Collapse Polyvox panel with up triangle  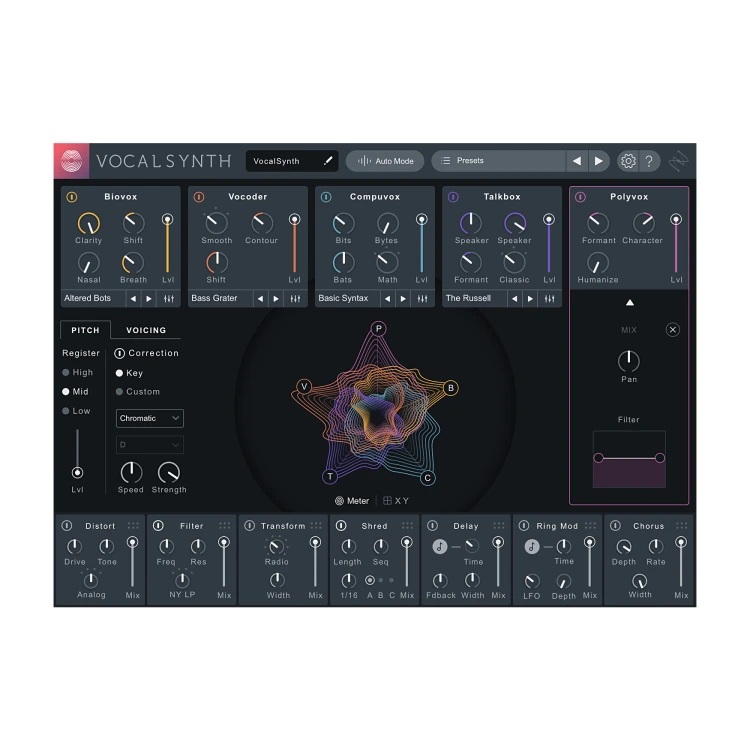click(630, 302)
